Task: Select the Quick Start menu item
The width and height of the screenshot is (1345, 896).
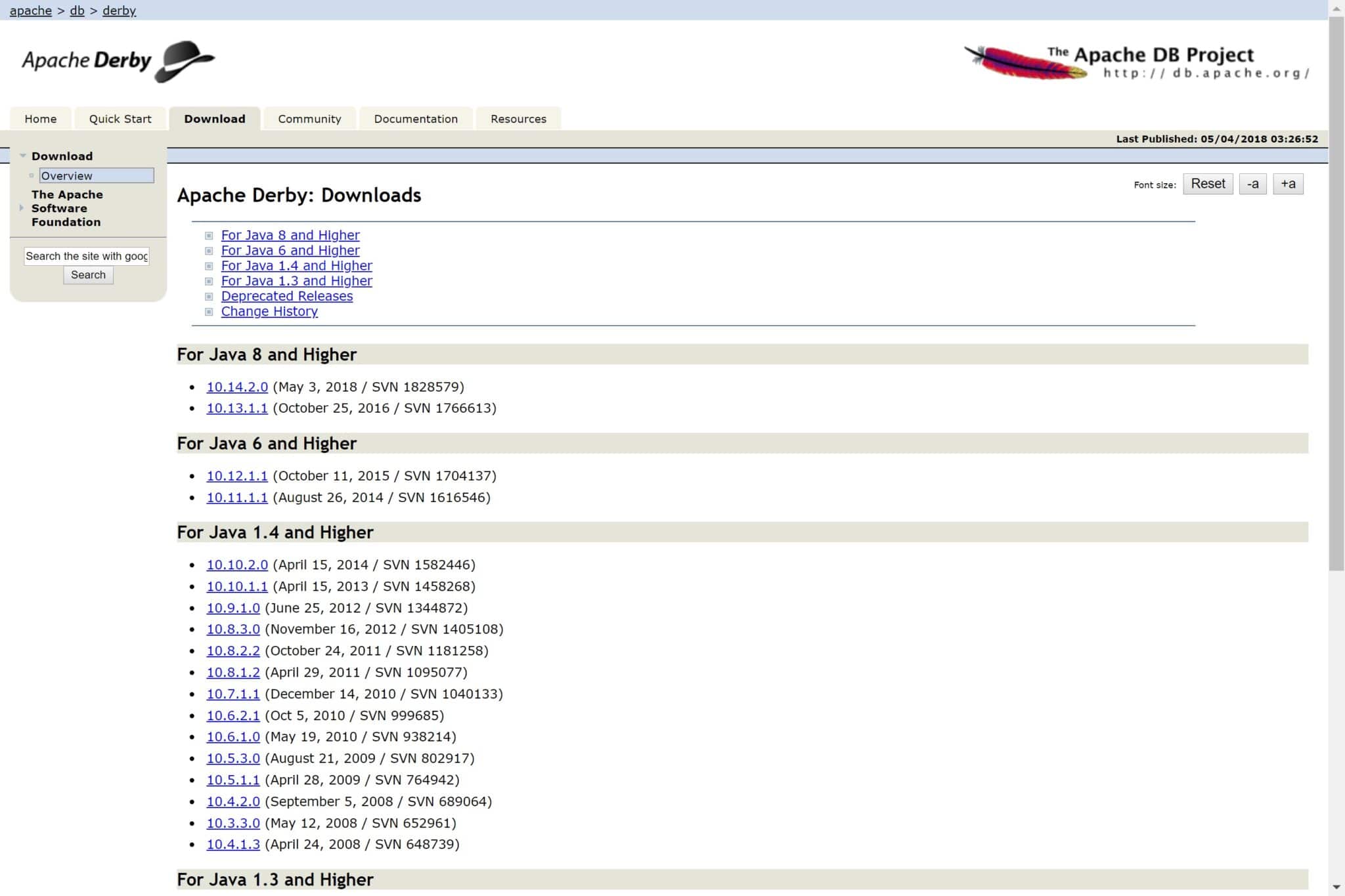Action: (x=120, y=119)
